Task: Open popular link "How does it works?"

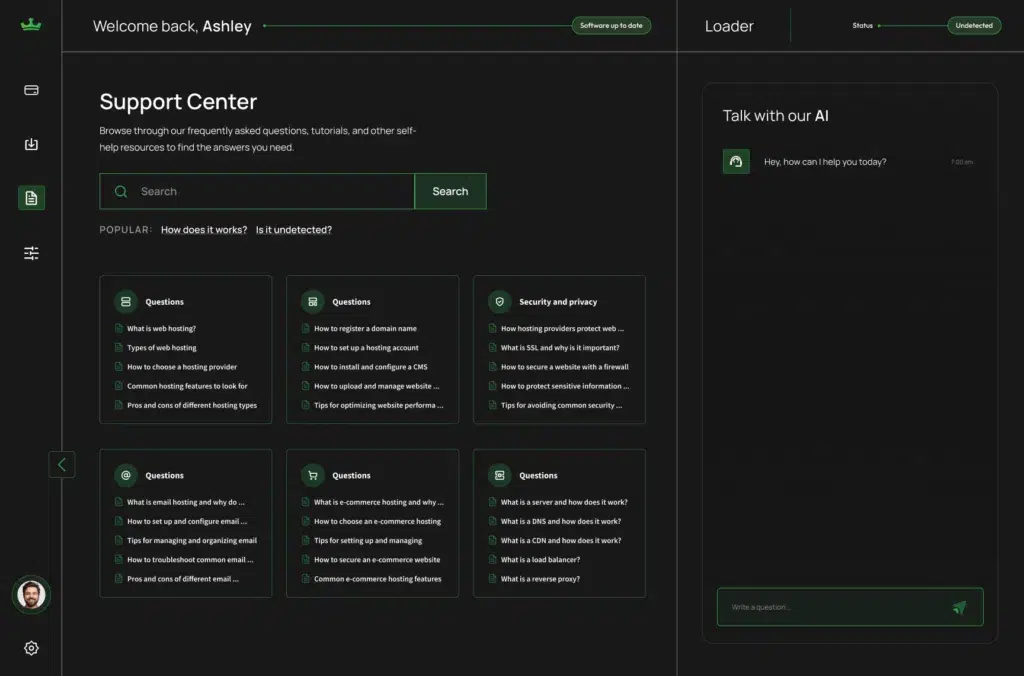Action: pos(204,230)
